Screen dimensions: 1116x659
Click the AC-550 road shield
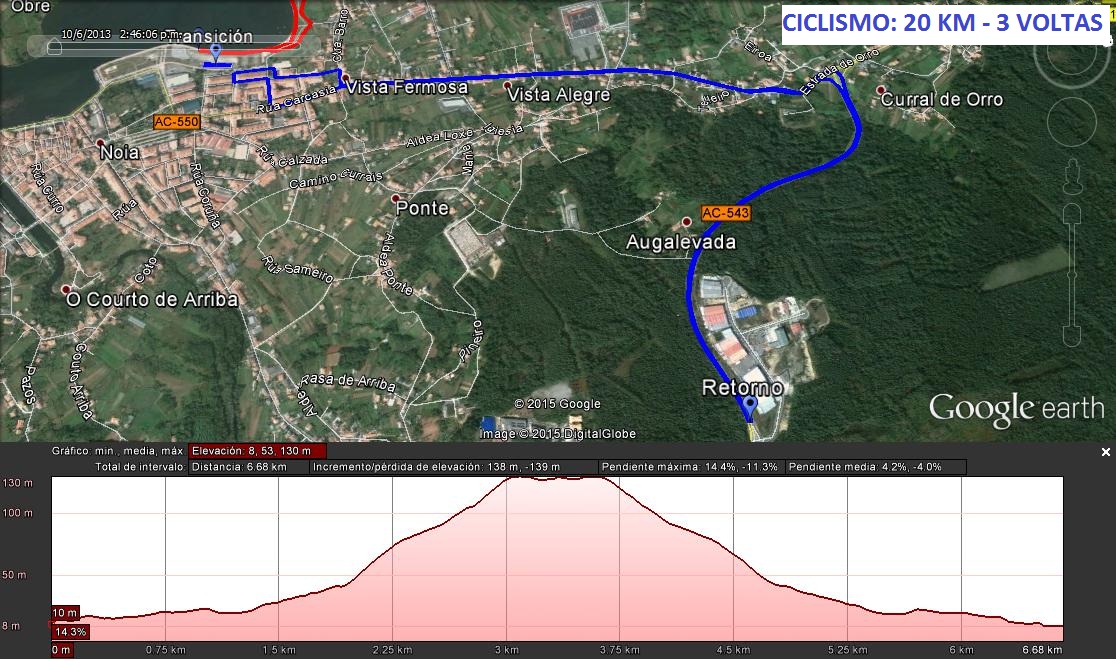pos(176,122)
